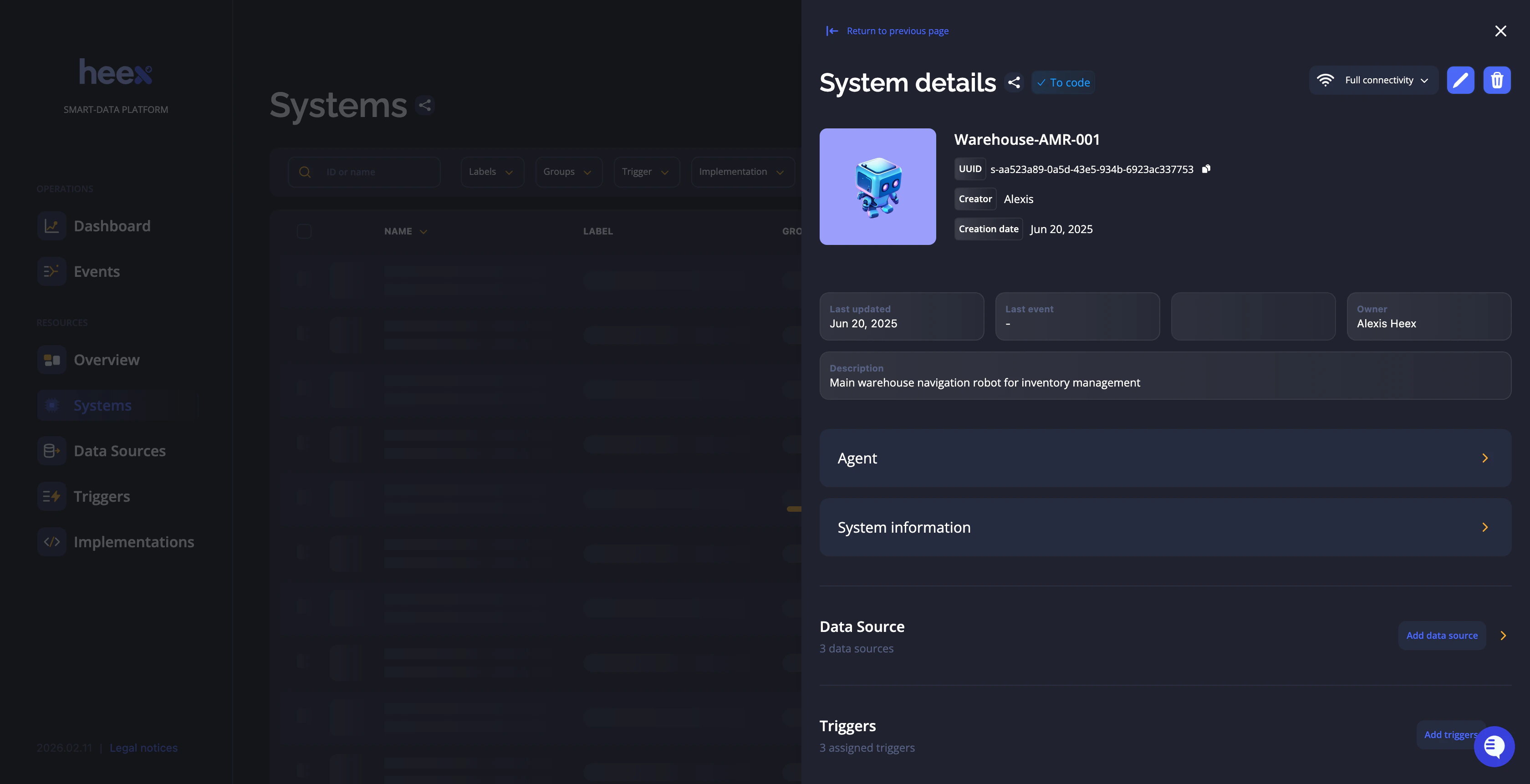Copy the system UUID
Viewport: 1530px width, 784px height.
point(1206,168)
